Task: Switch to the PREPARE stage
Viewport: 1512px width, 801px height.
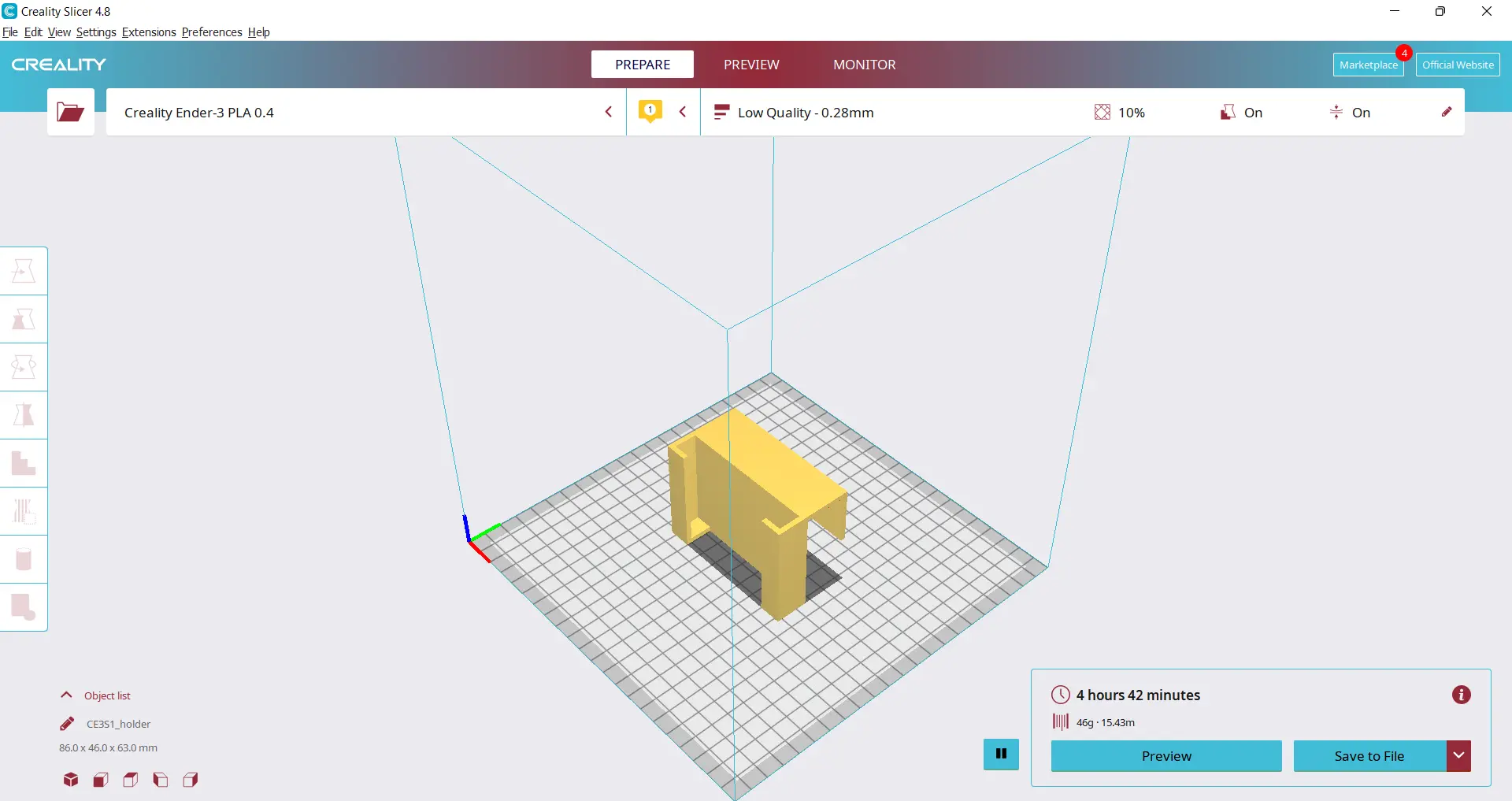Action: point(643,65)
